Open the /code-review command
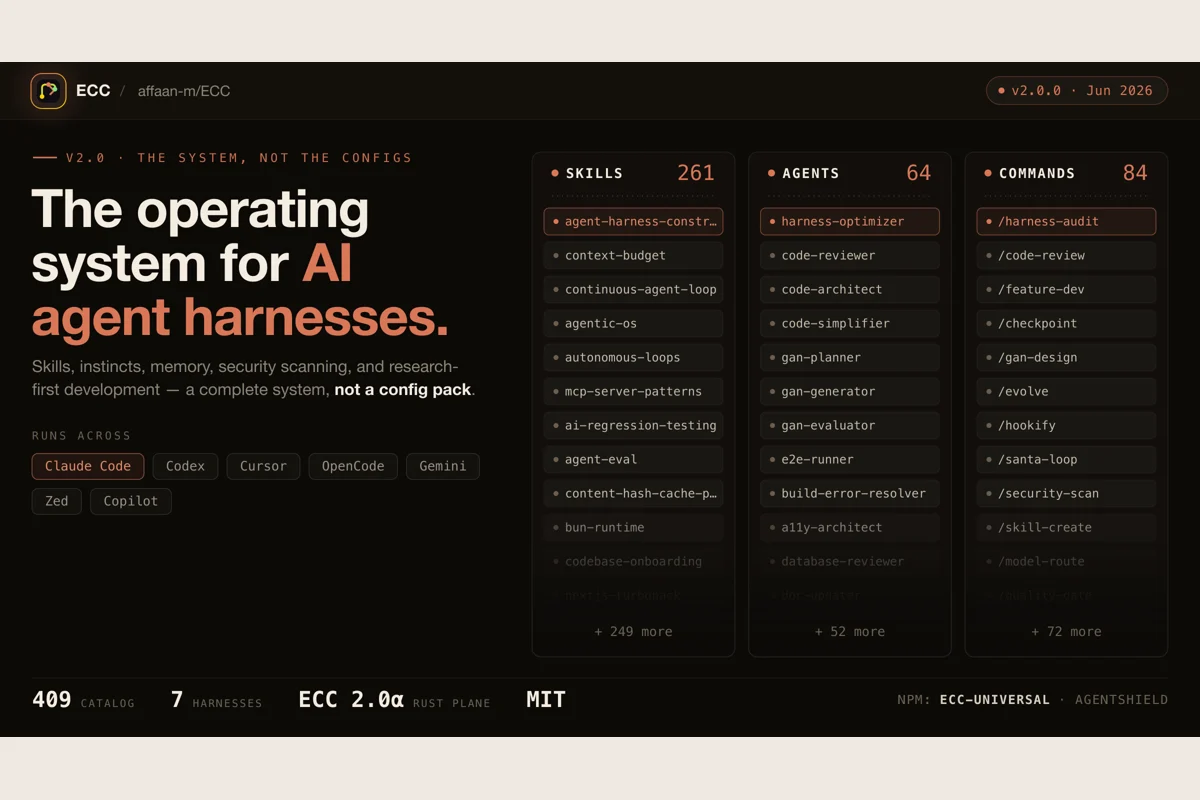The width and height of the screenshot is (1200, 800). pyautogui.click(x=1066, y=255)
